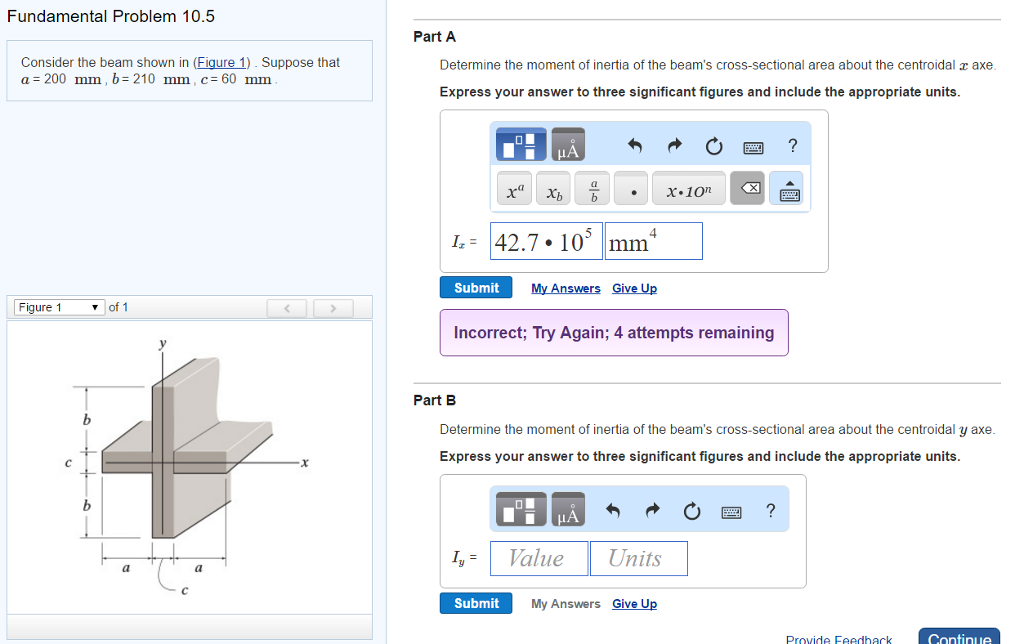The height and width of the screenshot is (644, 1024).
Task: Go to previous figure arrow
Action: pos(286,308)
